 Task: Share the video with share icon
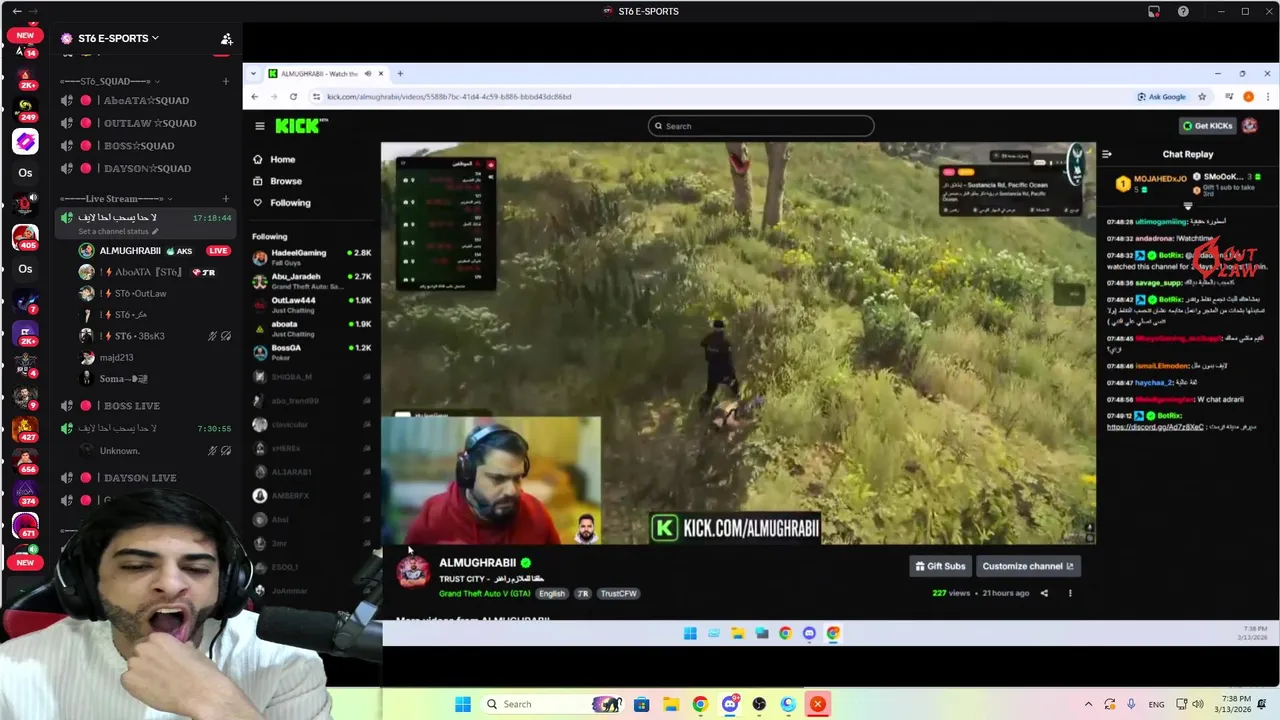1044,593
